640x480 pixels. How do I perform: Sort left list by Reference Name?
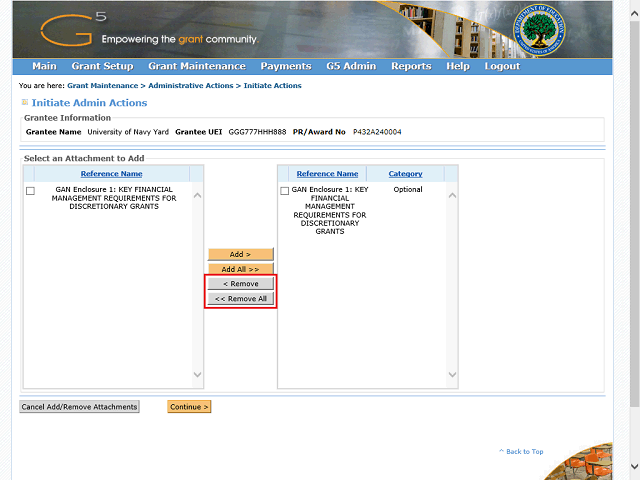pyautogui.click(x=111, y=174)
